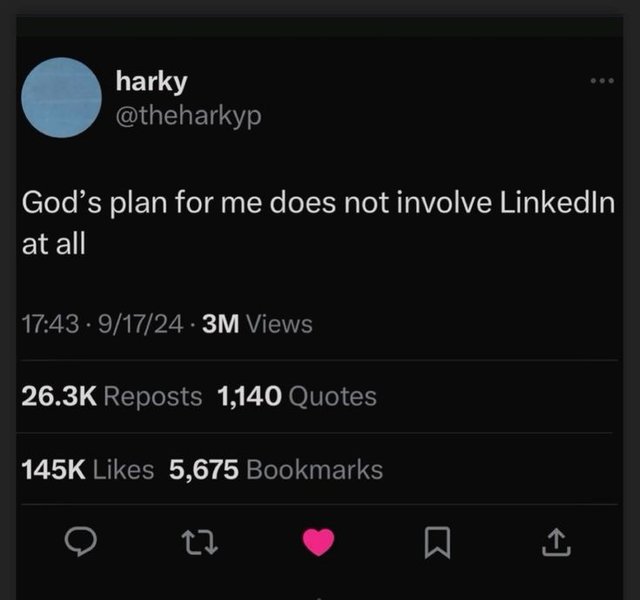This screenshot has width=640, height=600.
Task: Toggle the bookmark icon on this tweet
Action: [435, 543]
